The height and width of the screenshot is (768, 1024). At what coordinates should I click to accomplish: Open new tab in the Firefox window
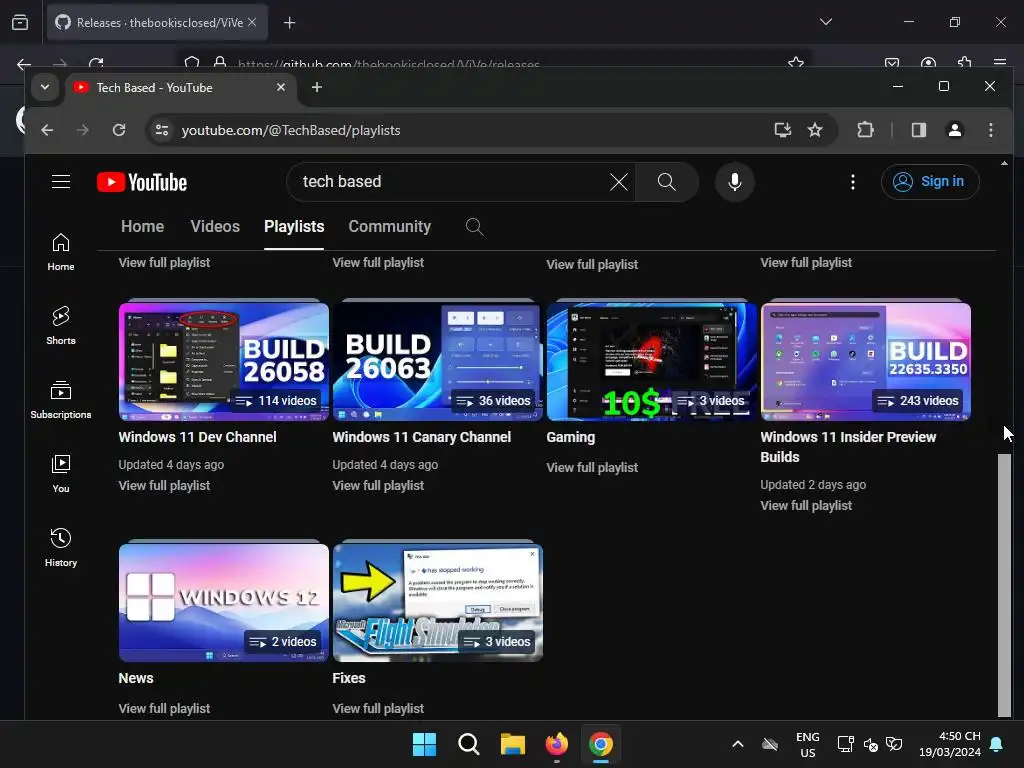tap(289, 23)
